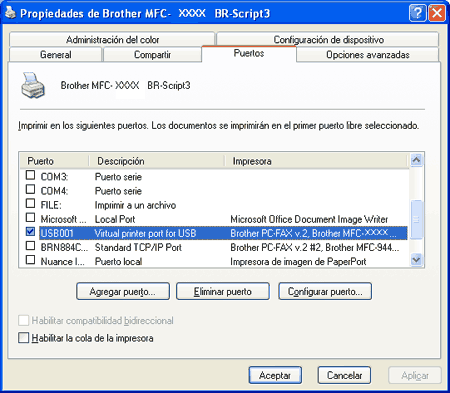Open the Compartir tab
Viewport: 450px width, 393px height.
click(x=152, y=55)
